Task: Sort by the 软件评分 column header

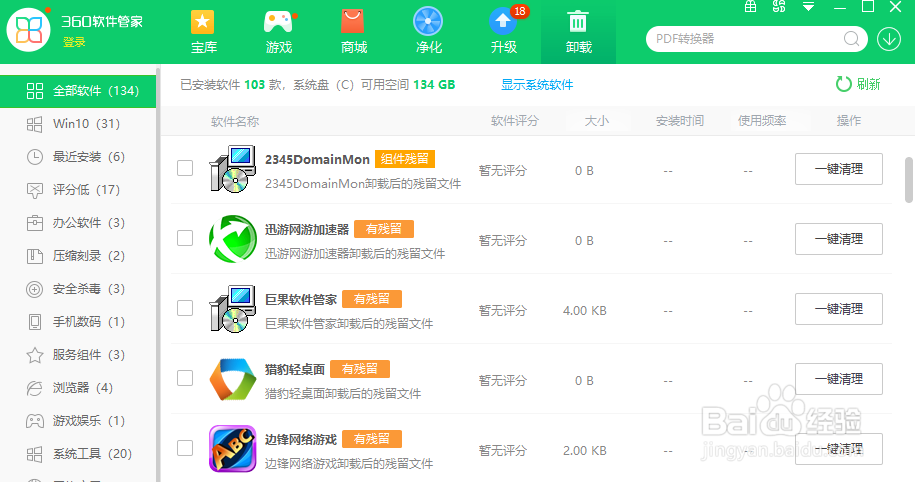Action: coord(515,121)
